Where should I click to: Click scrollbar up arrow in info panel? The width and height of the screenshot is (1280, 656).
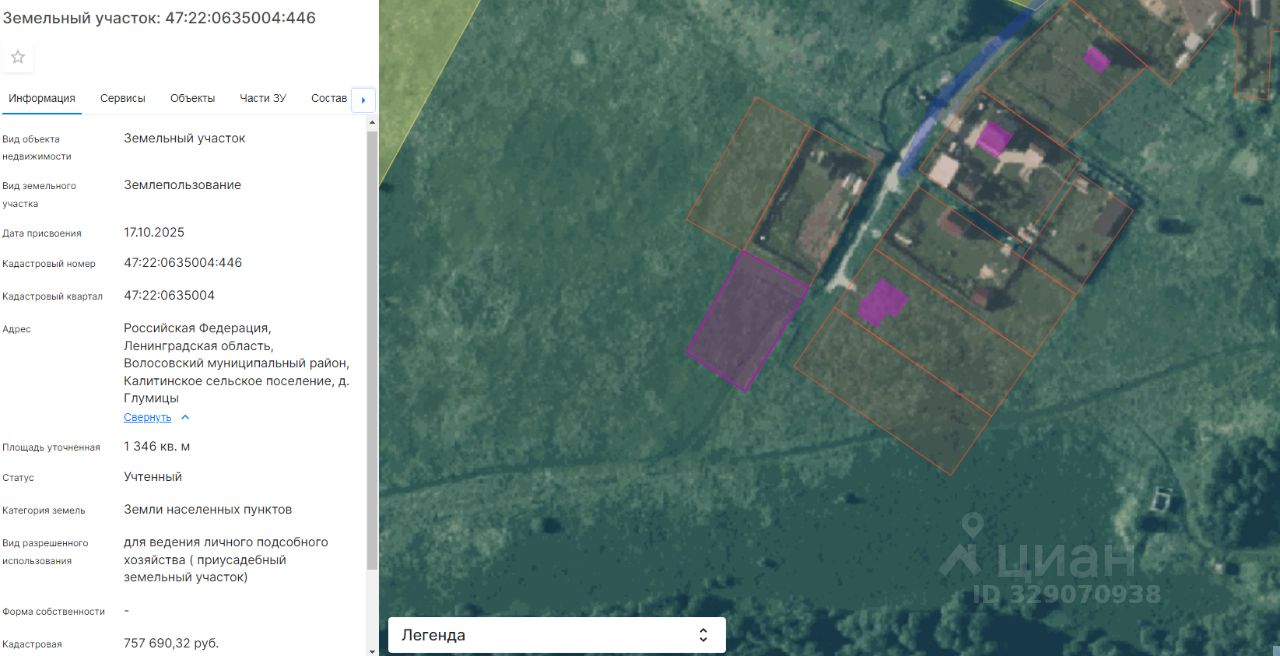pos(373,123)
